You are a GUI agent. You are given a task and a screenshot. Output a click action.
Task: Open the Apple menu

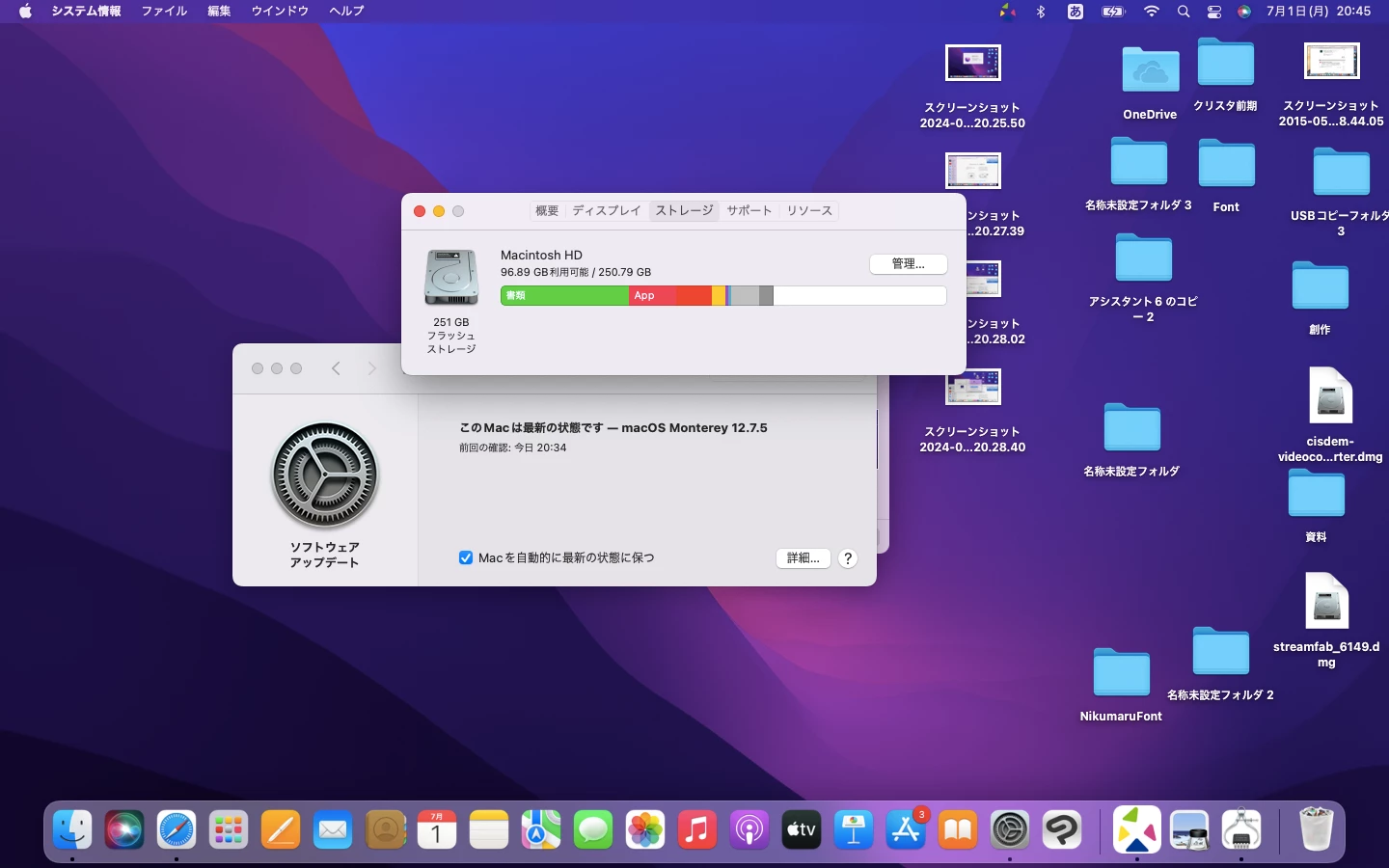point(25,12)
